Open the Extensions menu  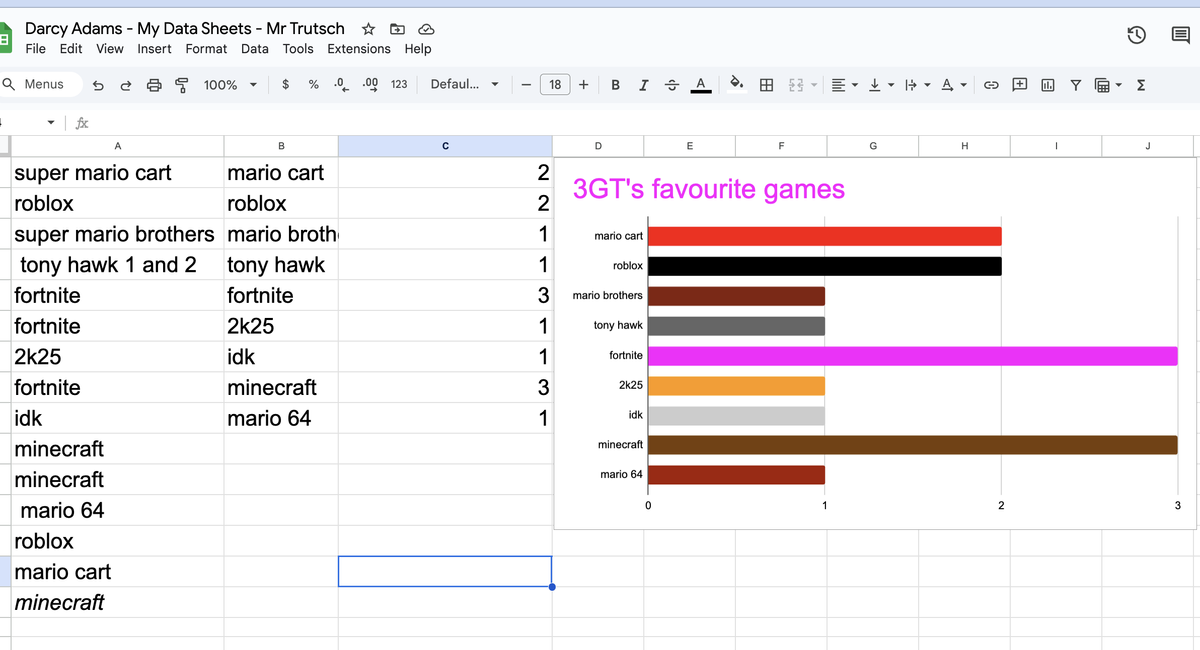click(x=359, y=49)
